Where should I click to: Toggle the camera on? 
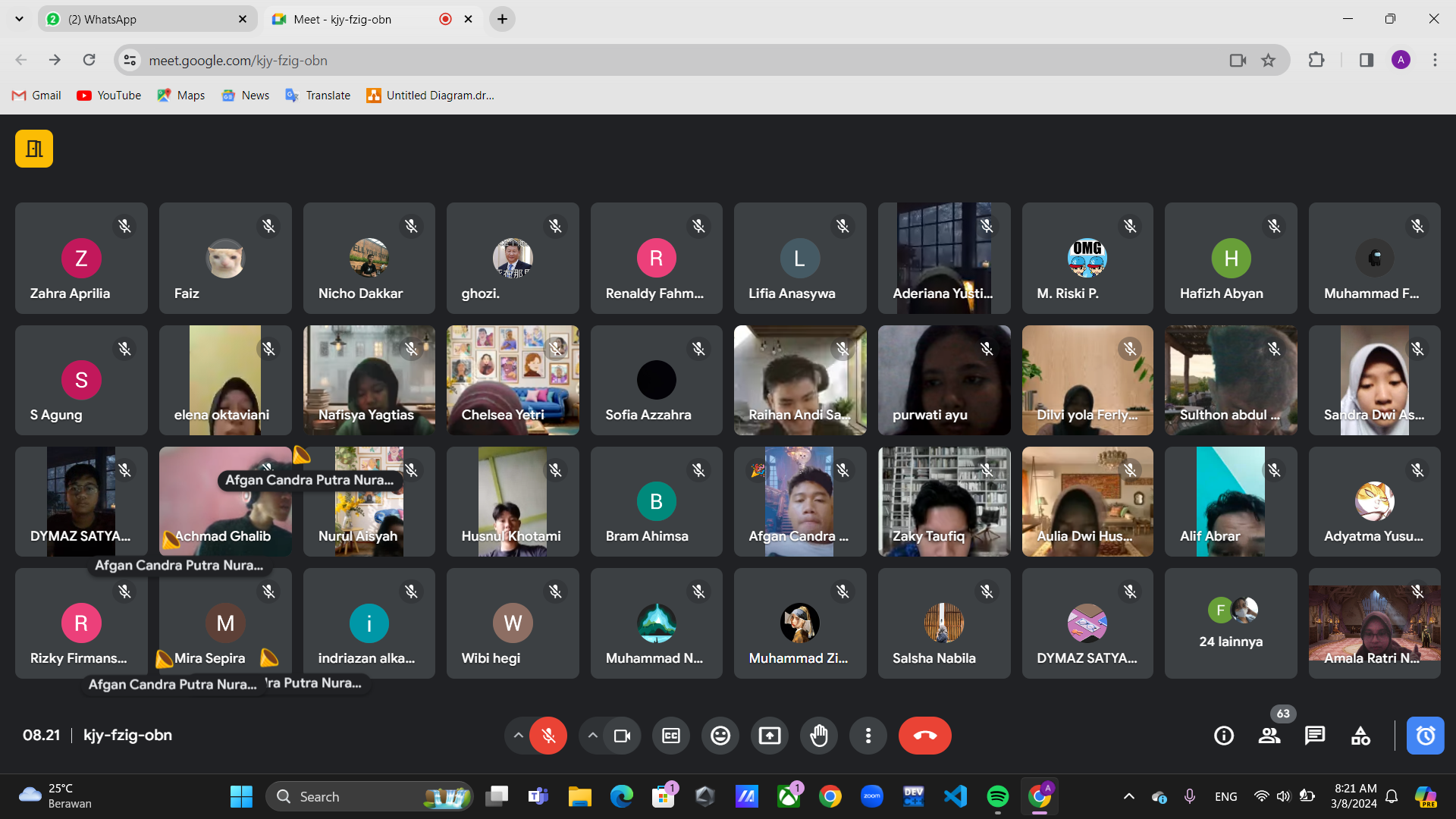(622, 736)
